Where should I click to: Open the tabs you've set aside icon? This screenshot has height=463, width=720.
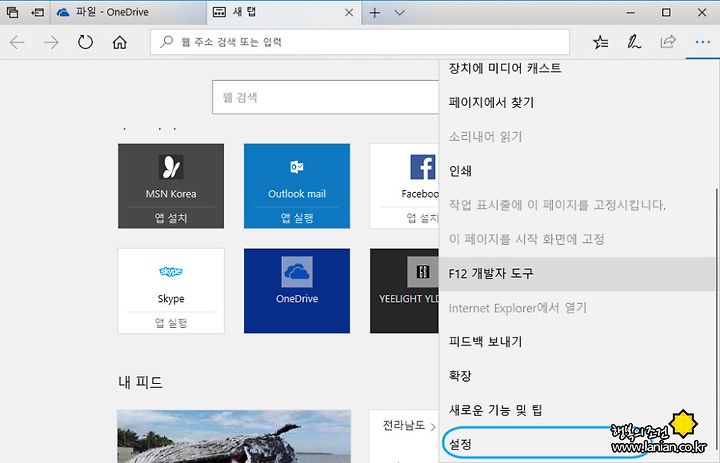pyautogui.click(x=12, y=12)
